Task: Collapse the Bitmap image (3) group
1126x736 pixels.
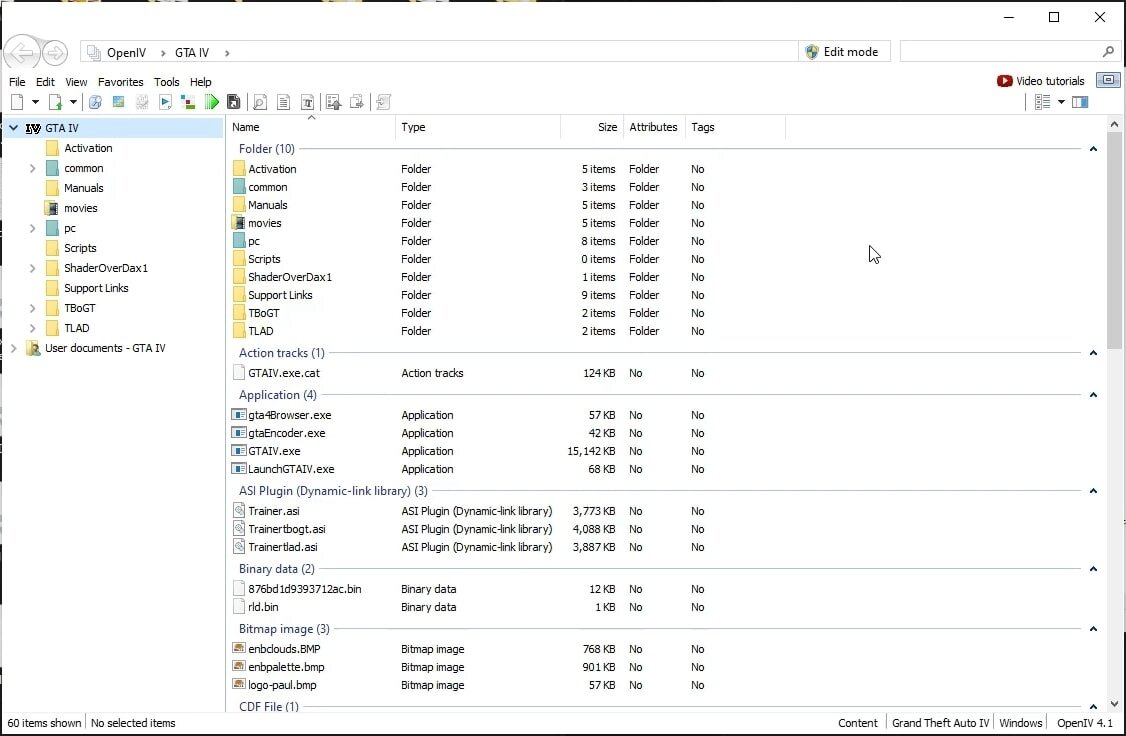Action: coord(1093,629)
